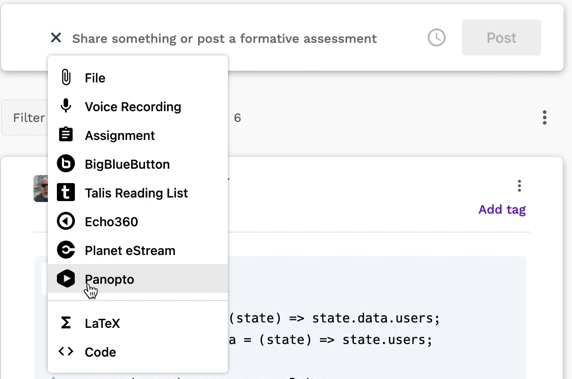Open the feed options three-dot menu

click(x=544, y=117)
